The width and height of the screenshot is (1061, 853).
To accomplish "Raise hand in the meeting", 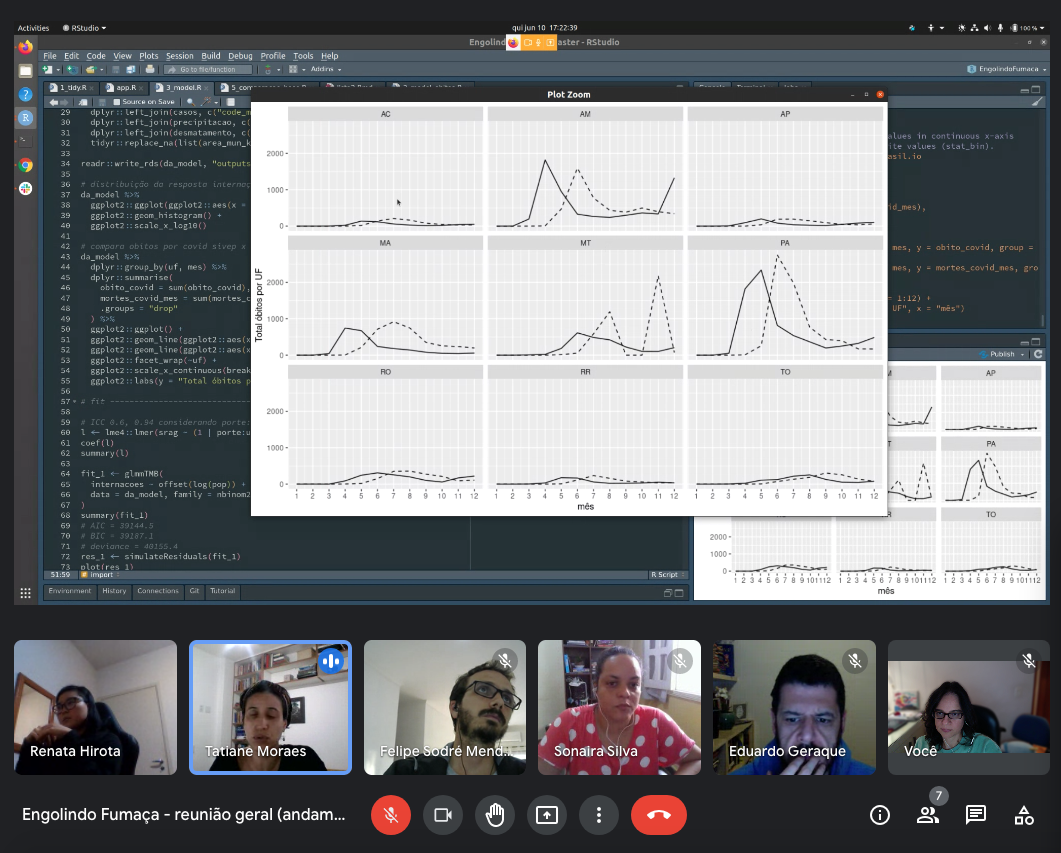I will (x=495, y=815).
